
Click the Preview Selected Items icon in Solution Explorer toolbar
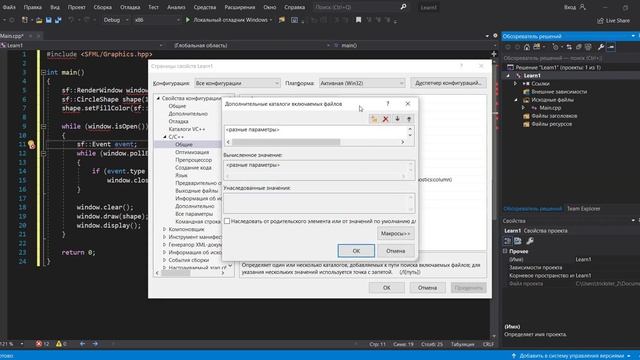click(611, 47)
